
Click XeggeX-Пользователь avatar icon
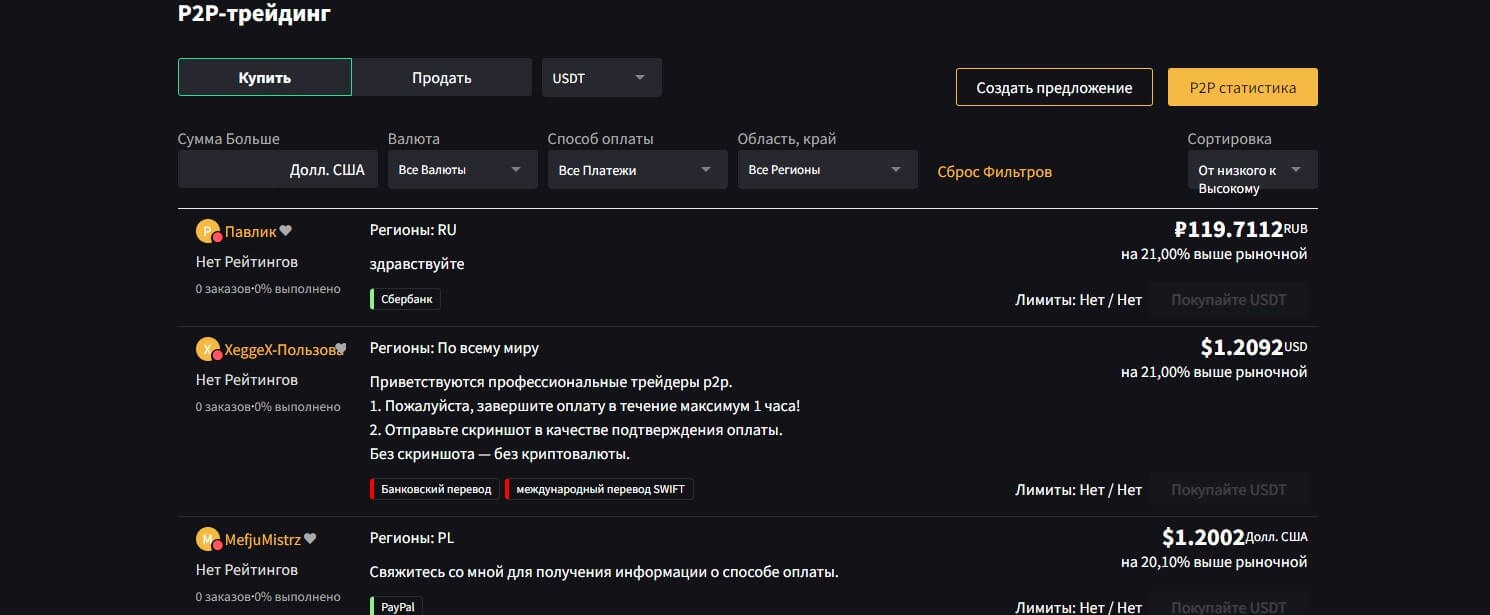click(208, 349)
